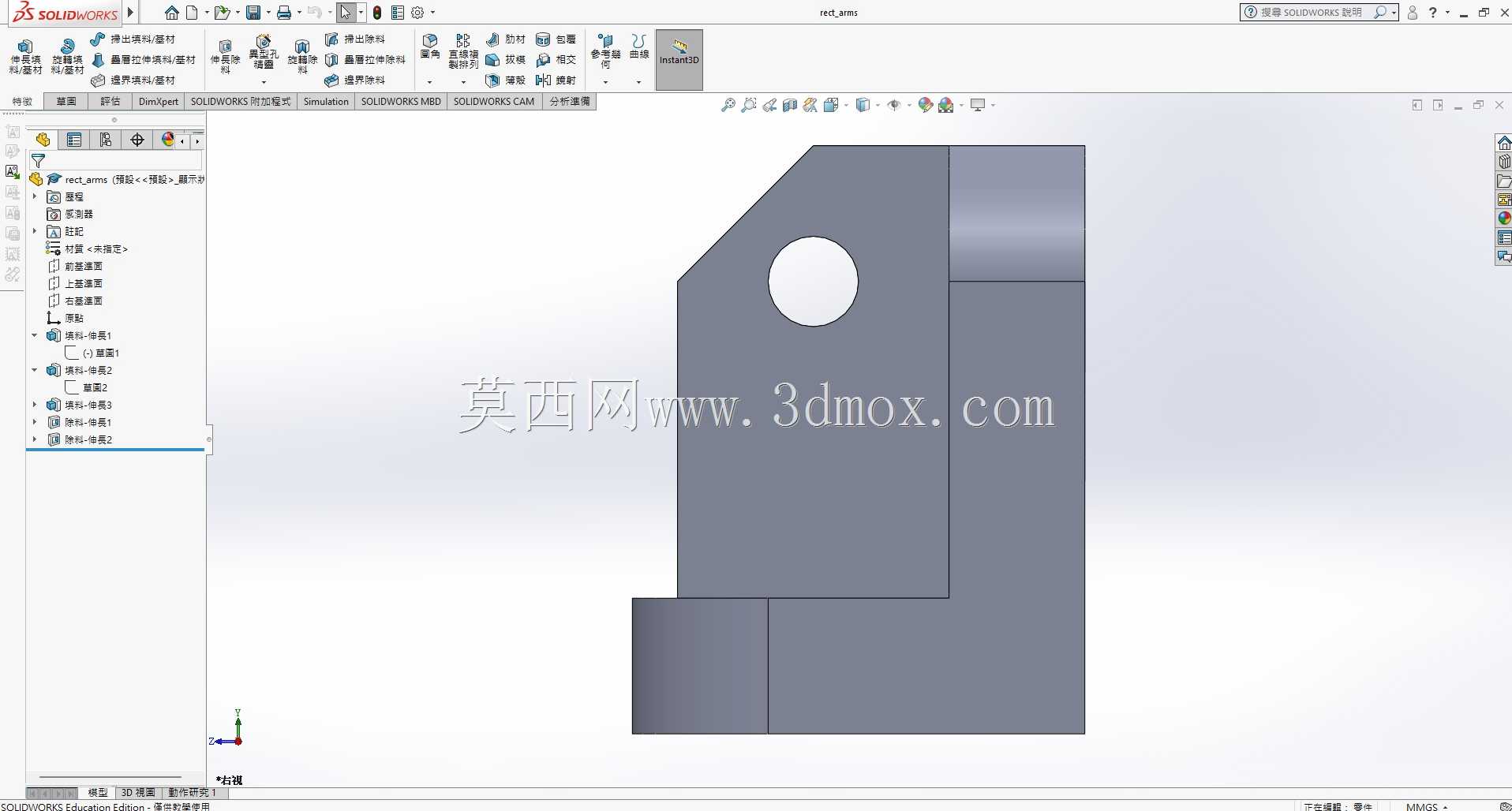The height and width of the screenshot is (811, 1512).
Task: Select the 疊層拉伸填料/基材 loft boss tool
Action: [143, 60]
